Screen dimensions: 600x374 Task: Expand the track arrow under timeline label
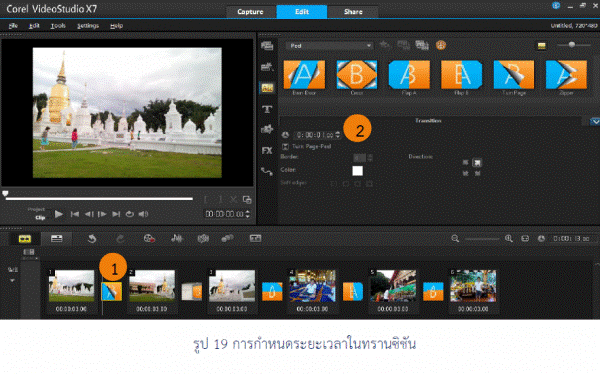click(12, 281)
